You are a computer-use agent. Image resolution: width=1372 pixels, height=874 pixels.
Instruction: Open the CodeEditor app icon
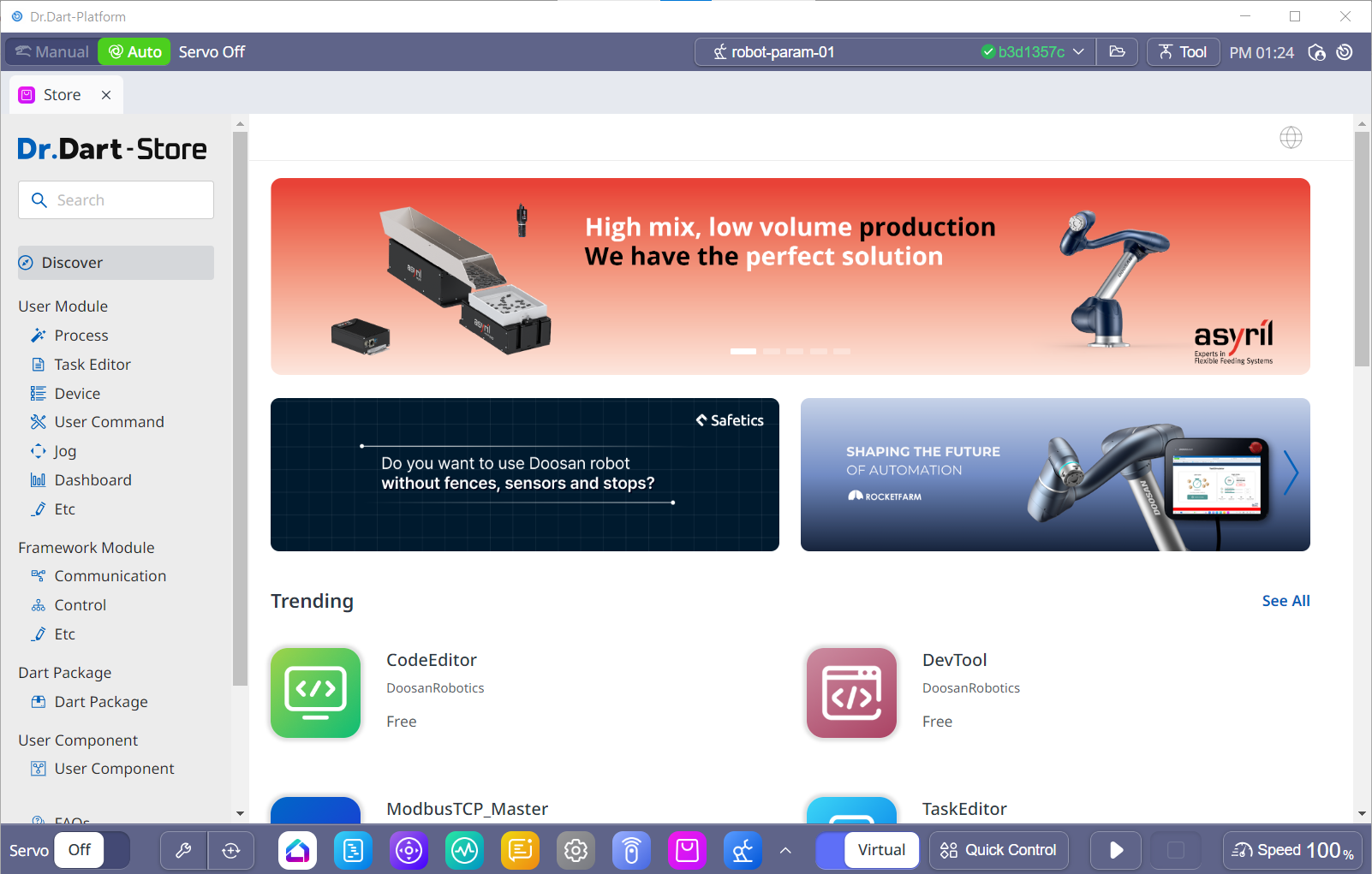tap(315, 693)
